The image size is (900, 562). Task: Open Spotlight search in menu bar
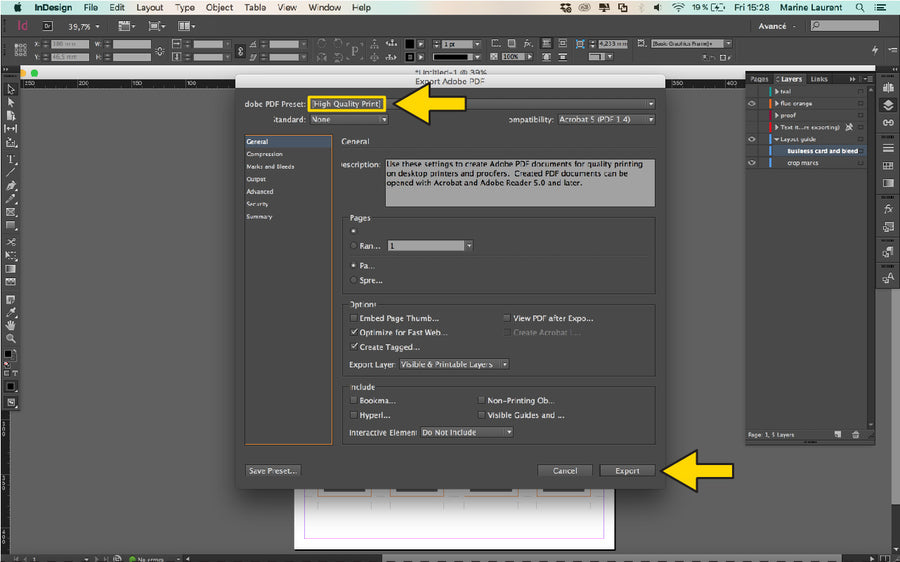point(860,7)
